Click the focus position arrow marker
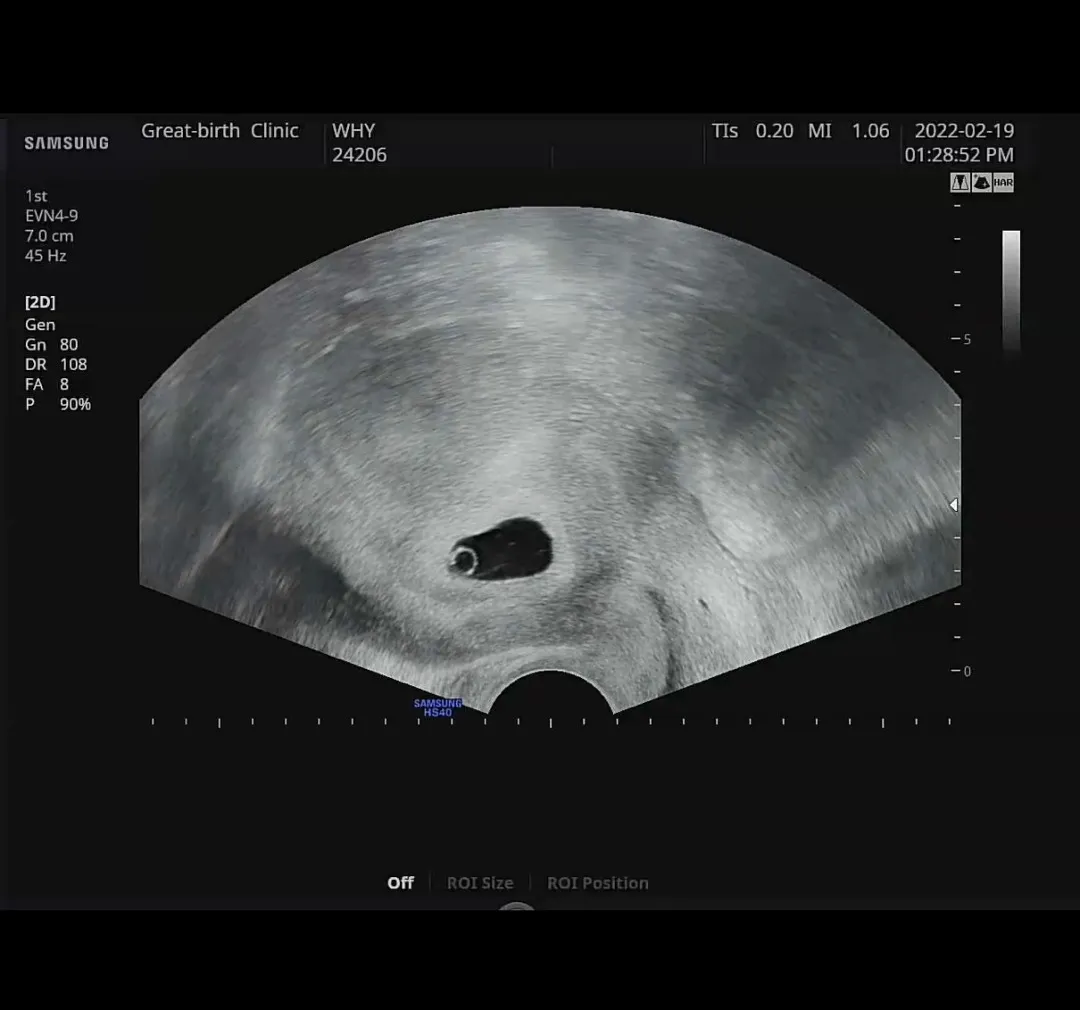Viewport: 1080px width, 1010px height. [954, 505]
